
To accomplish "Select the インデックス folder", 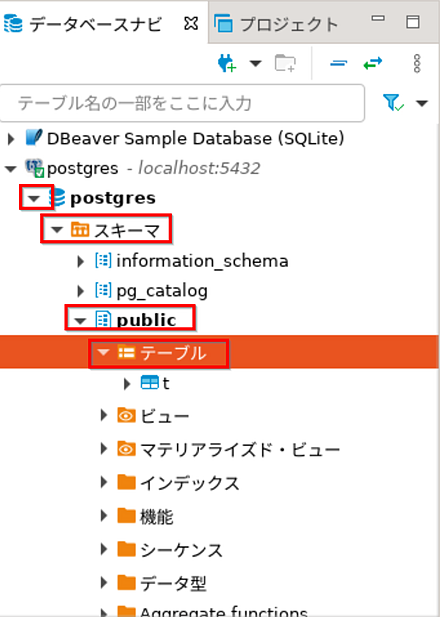I will click(x=178, y=483).
